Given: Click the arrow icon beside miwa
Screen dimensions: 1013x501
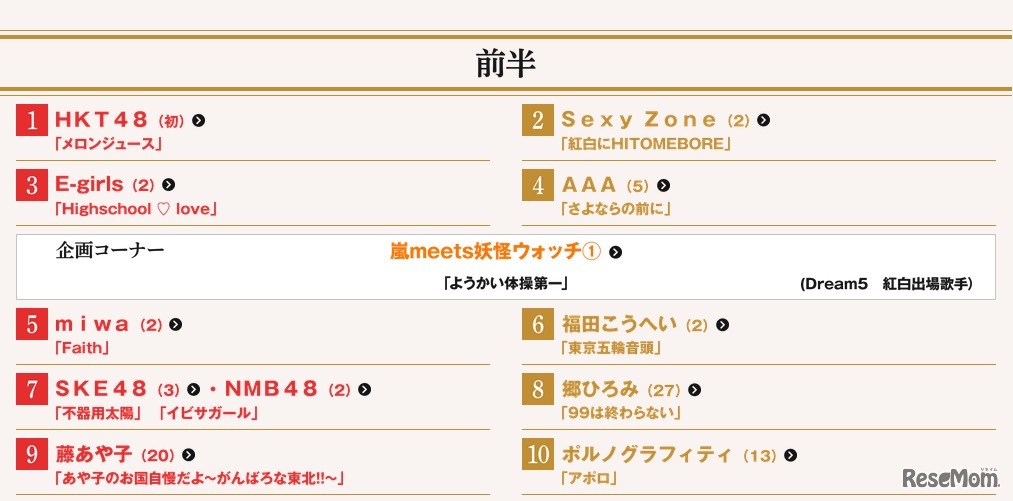Looking at the screenshot, I should (x=175, y=324).
